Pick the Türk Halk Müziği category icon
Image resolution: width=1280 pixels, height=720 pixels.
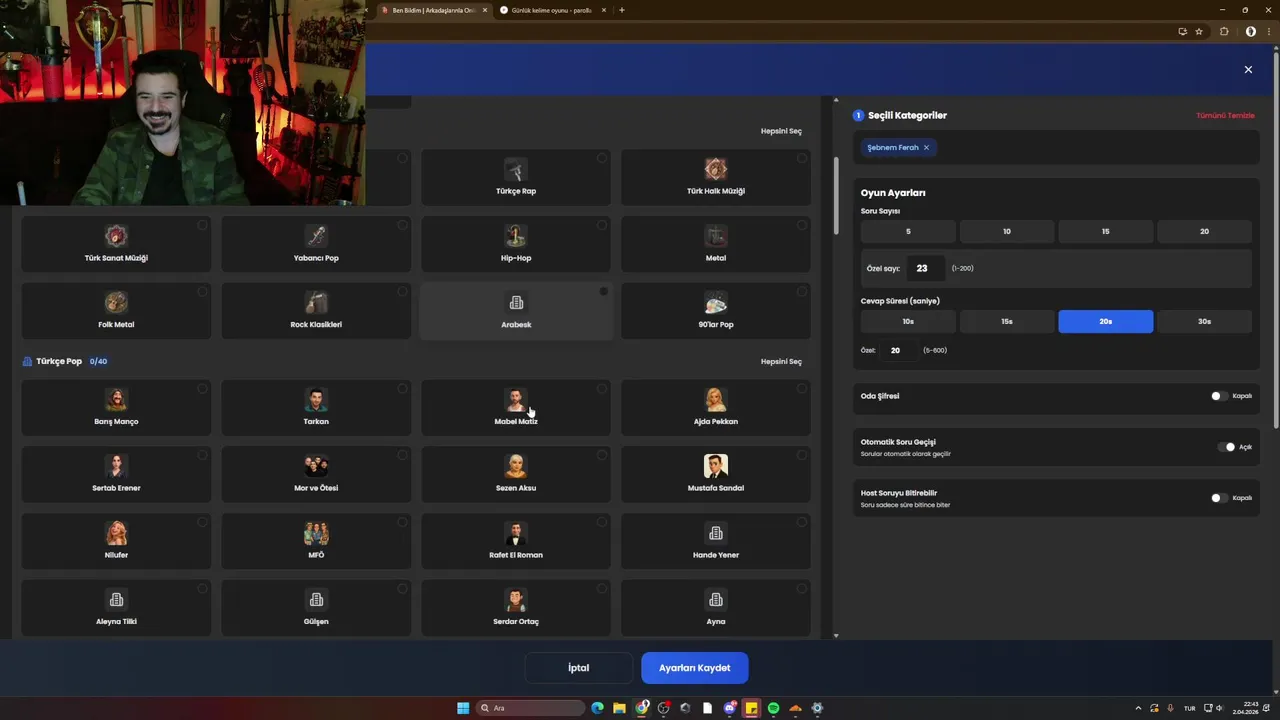pyautogui.click(x=716, y=169)
